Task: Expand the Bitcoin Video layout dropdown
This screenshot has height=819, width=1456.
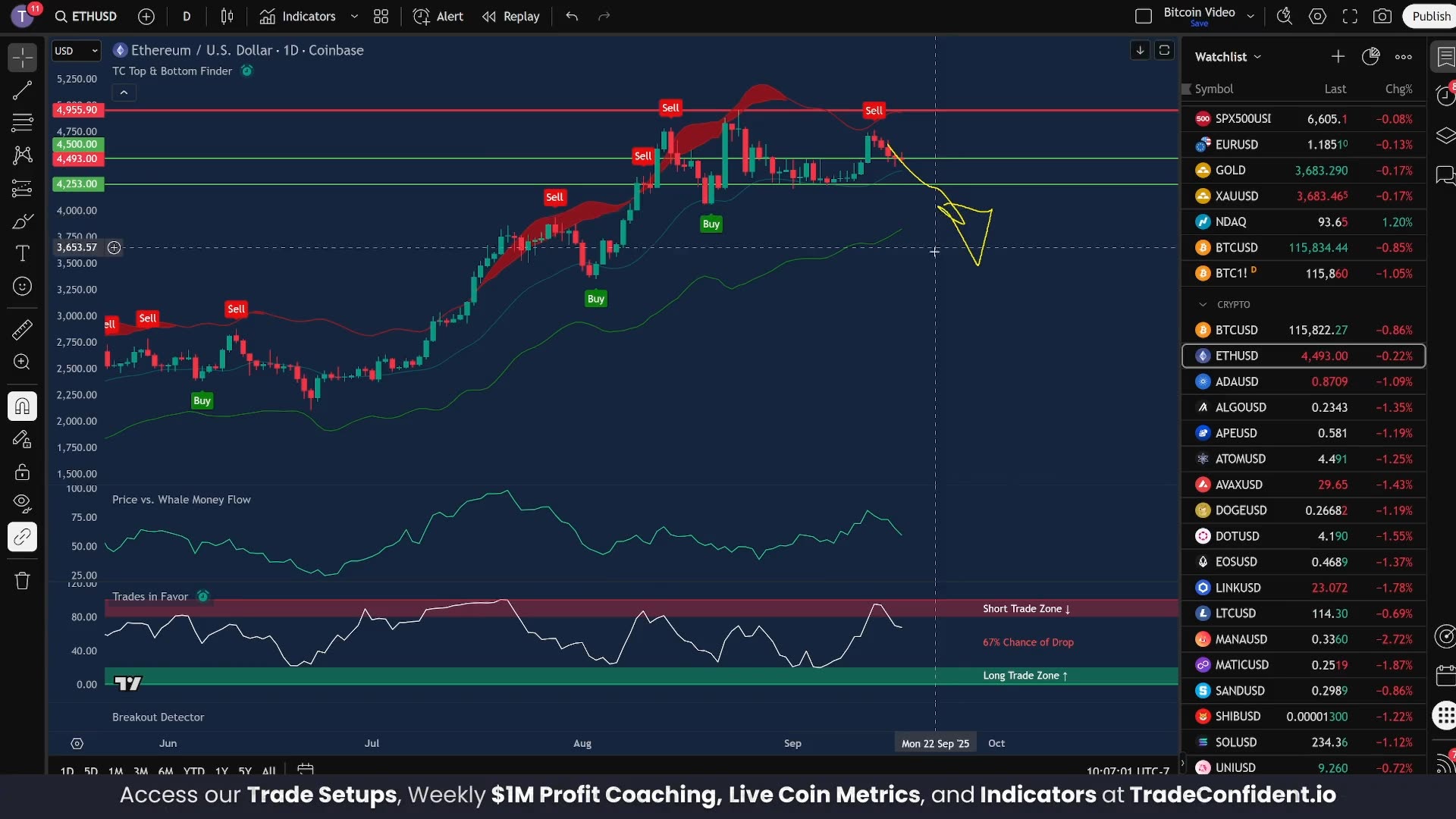Action: tap(1250, 15)
